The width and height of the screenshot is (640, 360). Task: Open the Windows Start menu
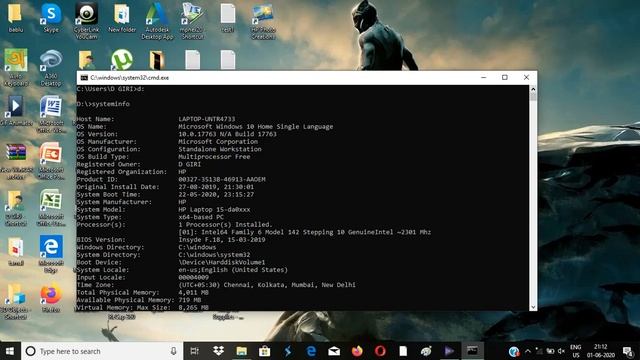[10, 351]
